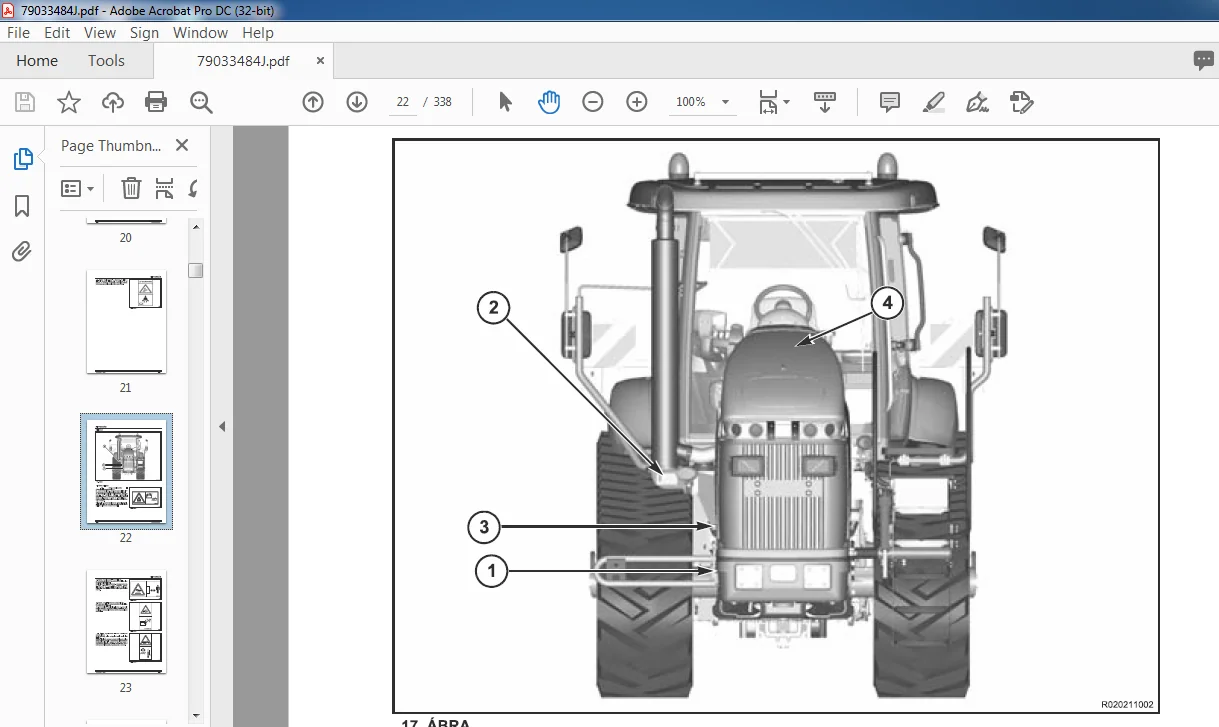Click the insert pages icon in thumbnails panel
Image resolution: width=1219 pixels, height=727 pixels.
165,188
